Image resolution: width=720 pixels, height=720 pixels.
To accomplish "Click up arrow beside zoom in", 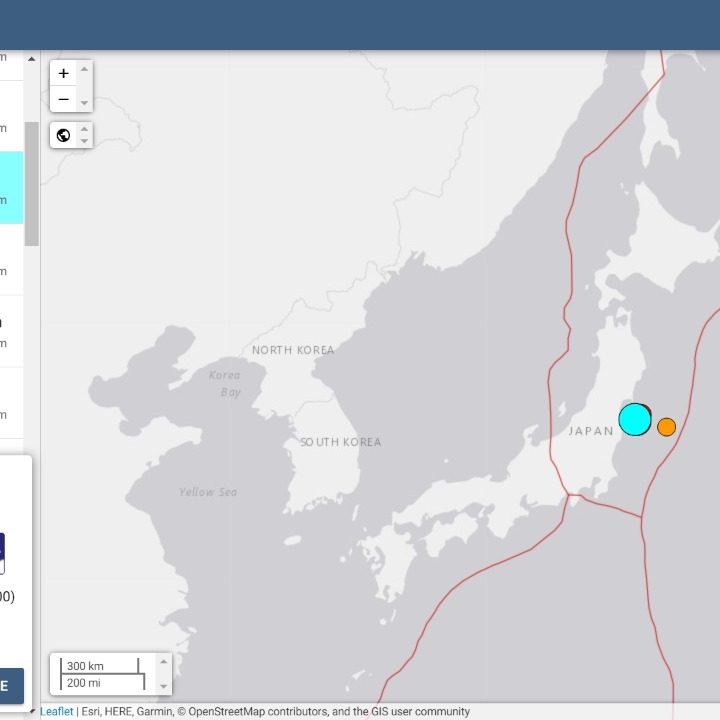I will tap(84, 69).
